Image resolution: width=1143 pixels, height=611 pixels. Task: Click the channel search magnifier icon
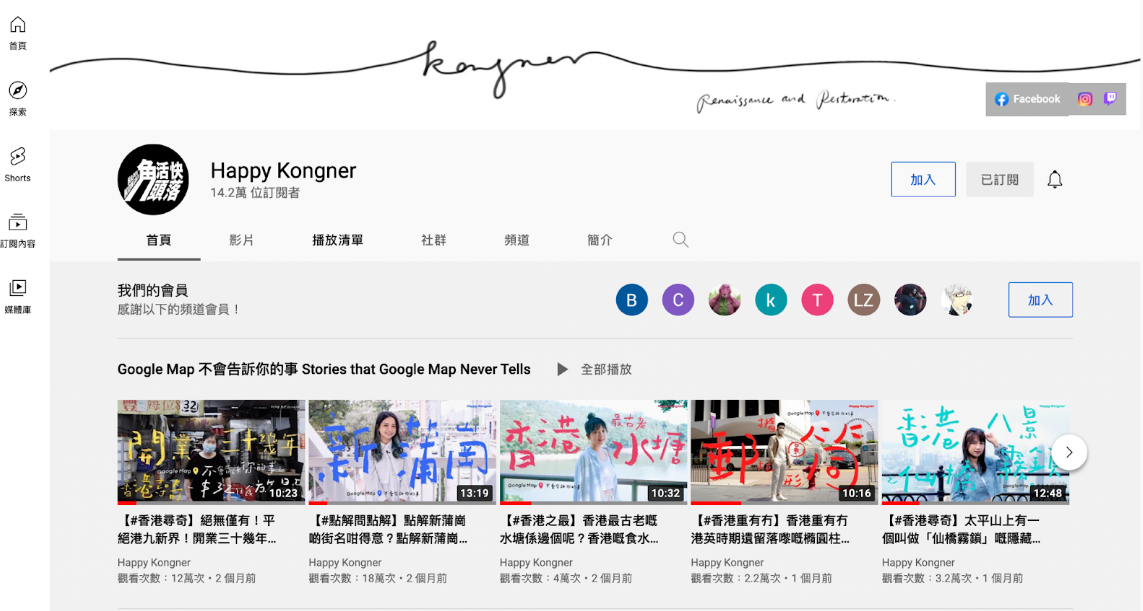(680, 240)
